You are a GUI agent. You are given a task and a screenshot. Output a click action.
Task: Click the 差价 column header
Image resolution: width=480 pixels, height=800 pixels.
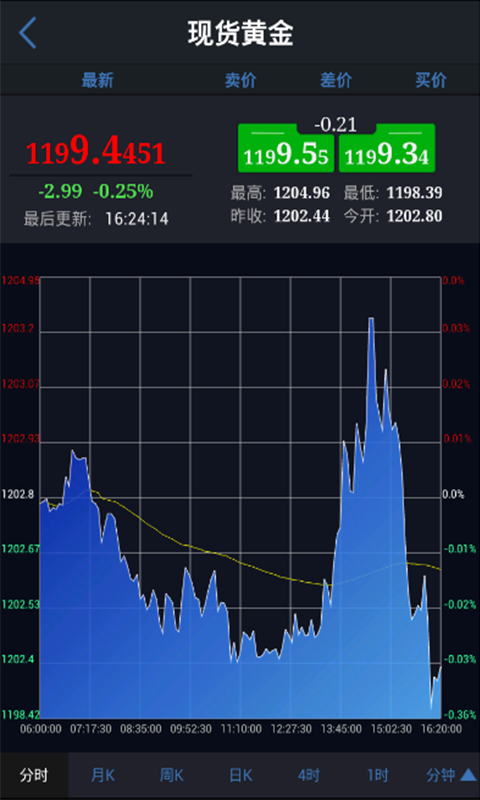(x=336, y=80)
